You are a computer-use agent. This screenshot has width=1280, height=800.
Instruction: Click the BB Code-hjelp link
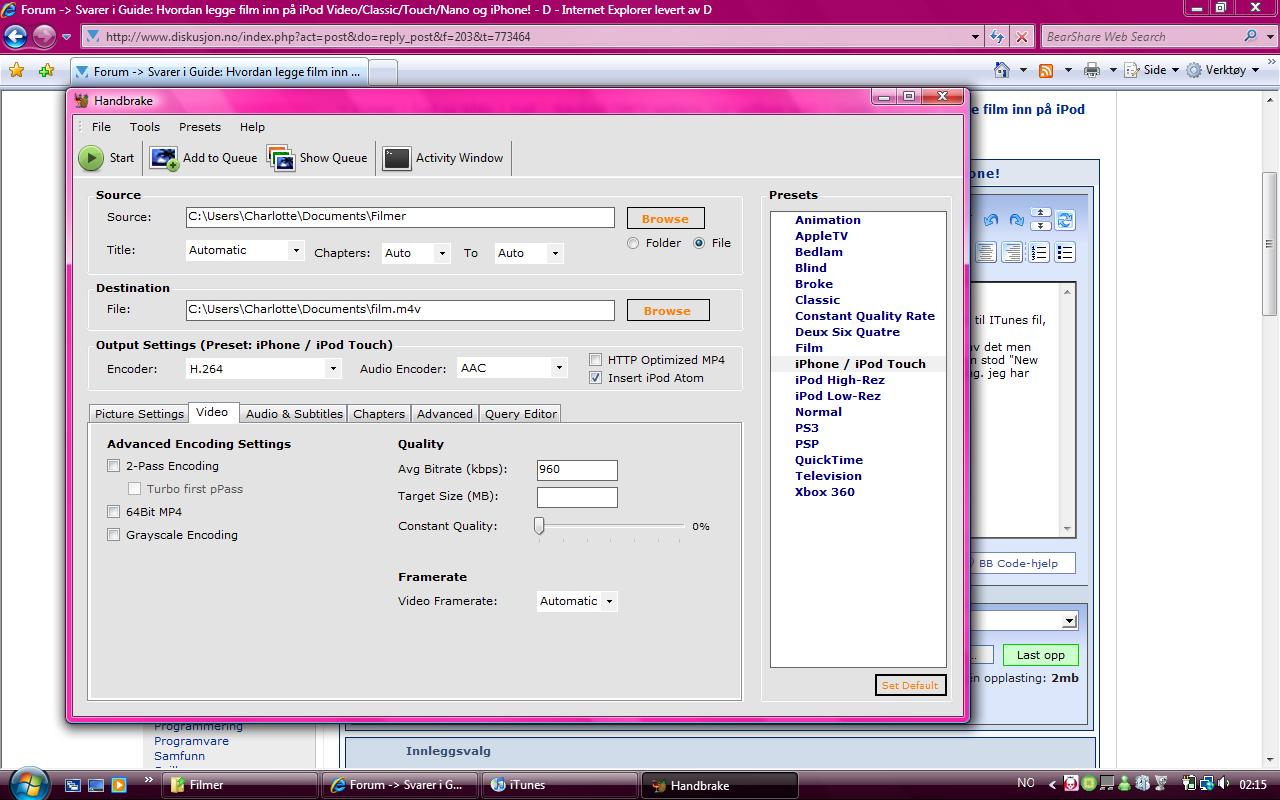(1017, 563)
